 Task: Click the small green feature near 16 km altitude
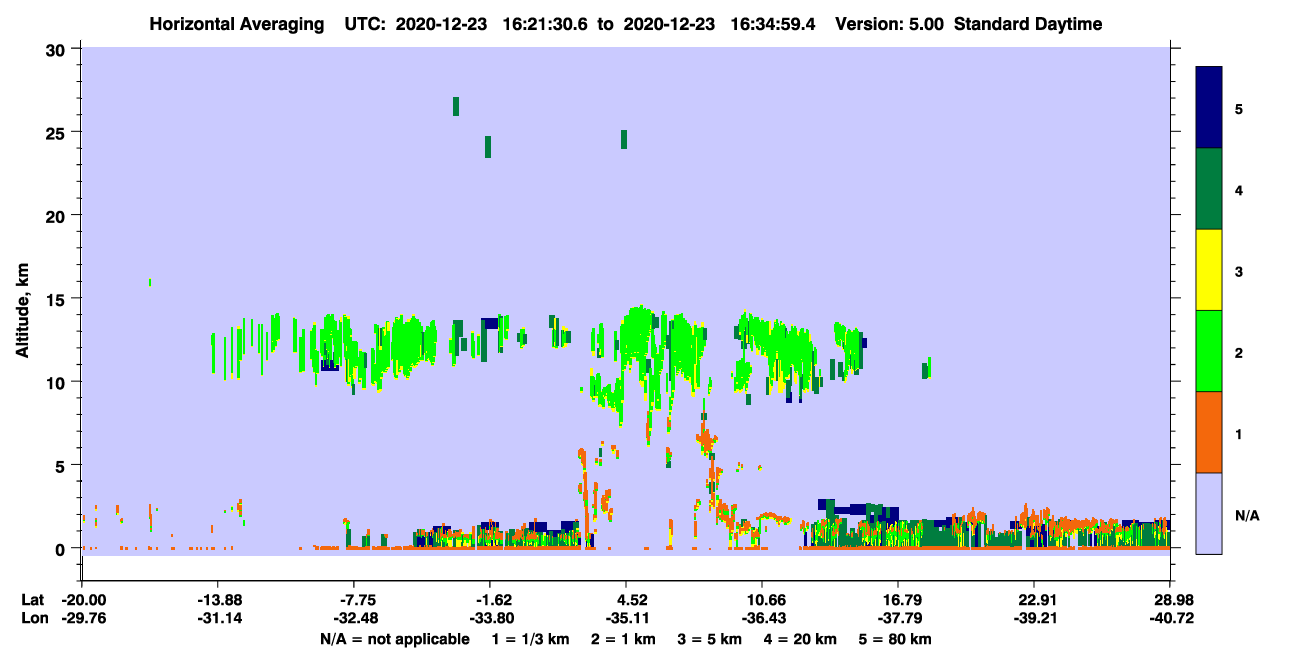click(x=150, y=282)
